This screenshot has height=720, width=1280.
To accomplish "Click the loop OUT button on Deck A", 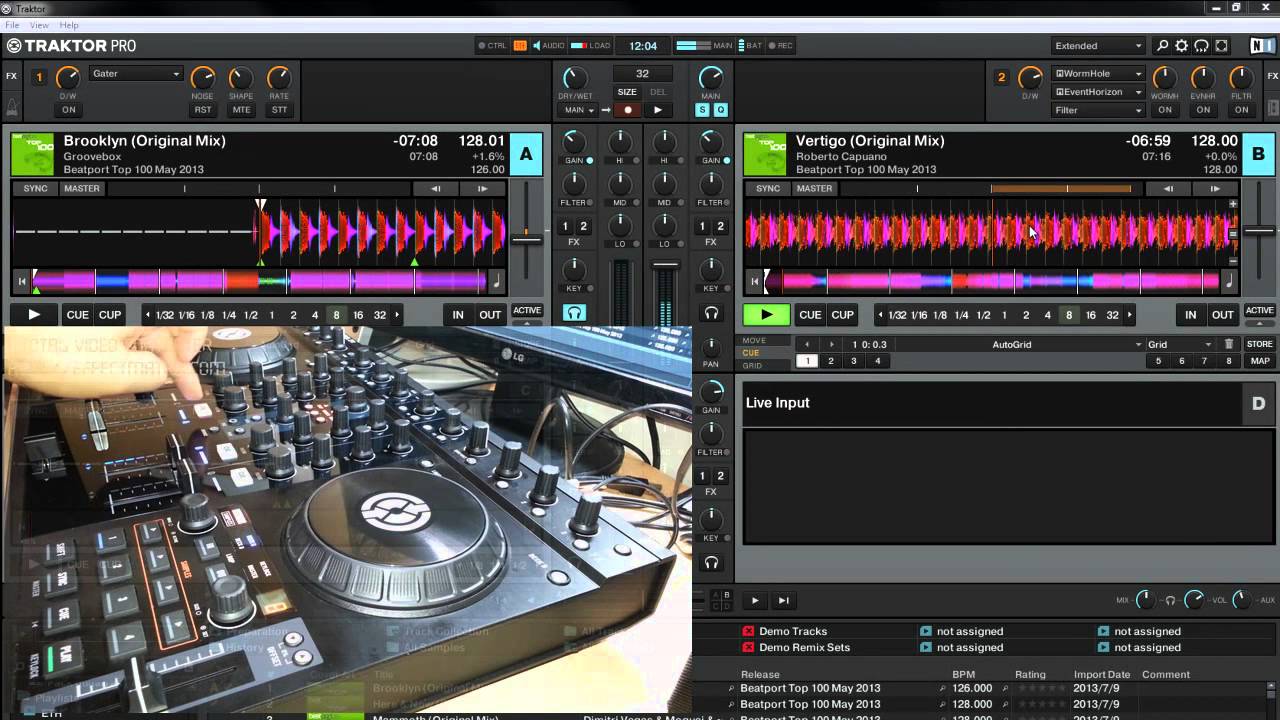I will [490, 315].
